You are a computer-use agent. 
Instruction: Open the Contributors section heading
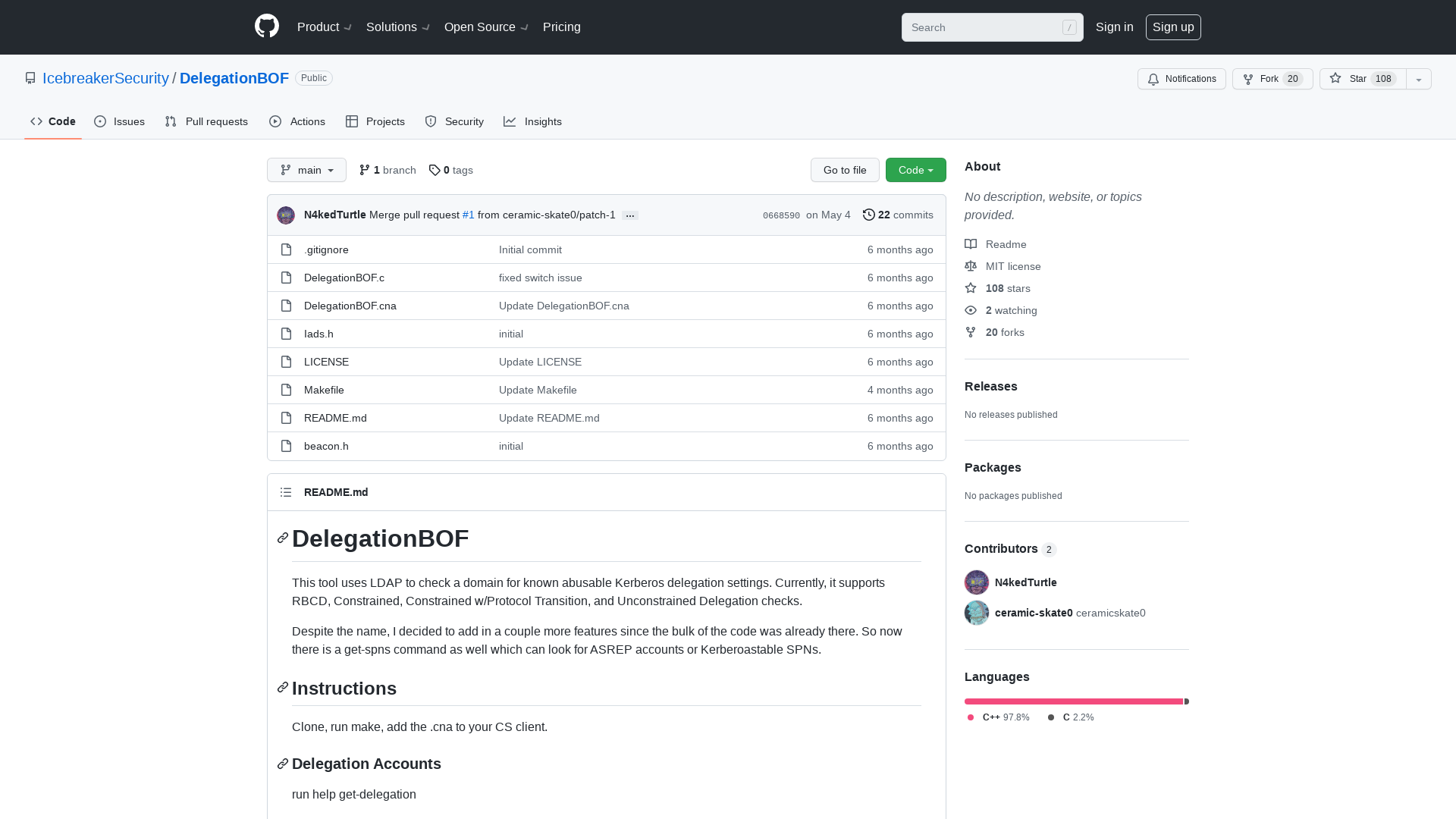(x=1010, y=548)
